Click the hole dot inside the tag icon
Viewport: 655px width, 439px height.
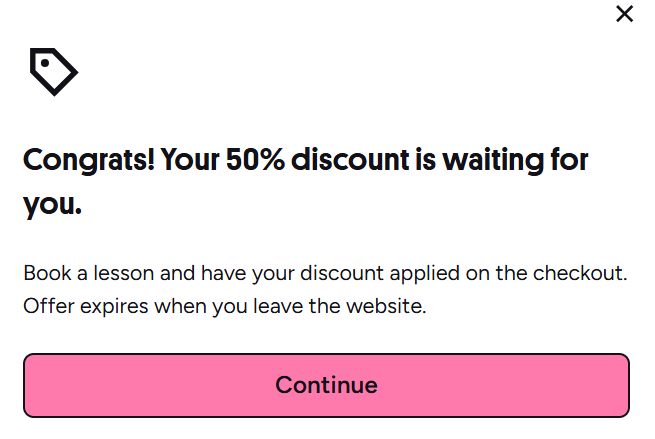(45, 63)
